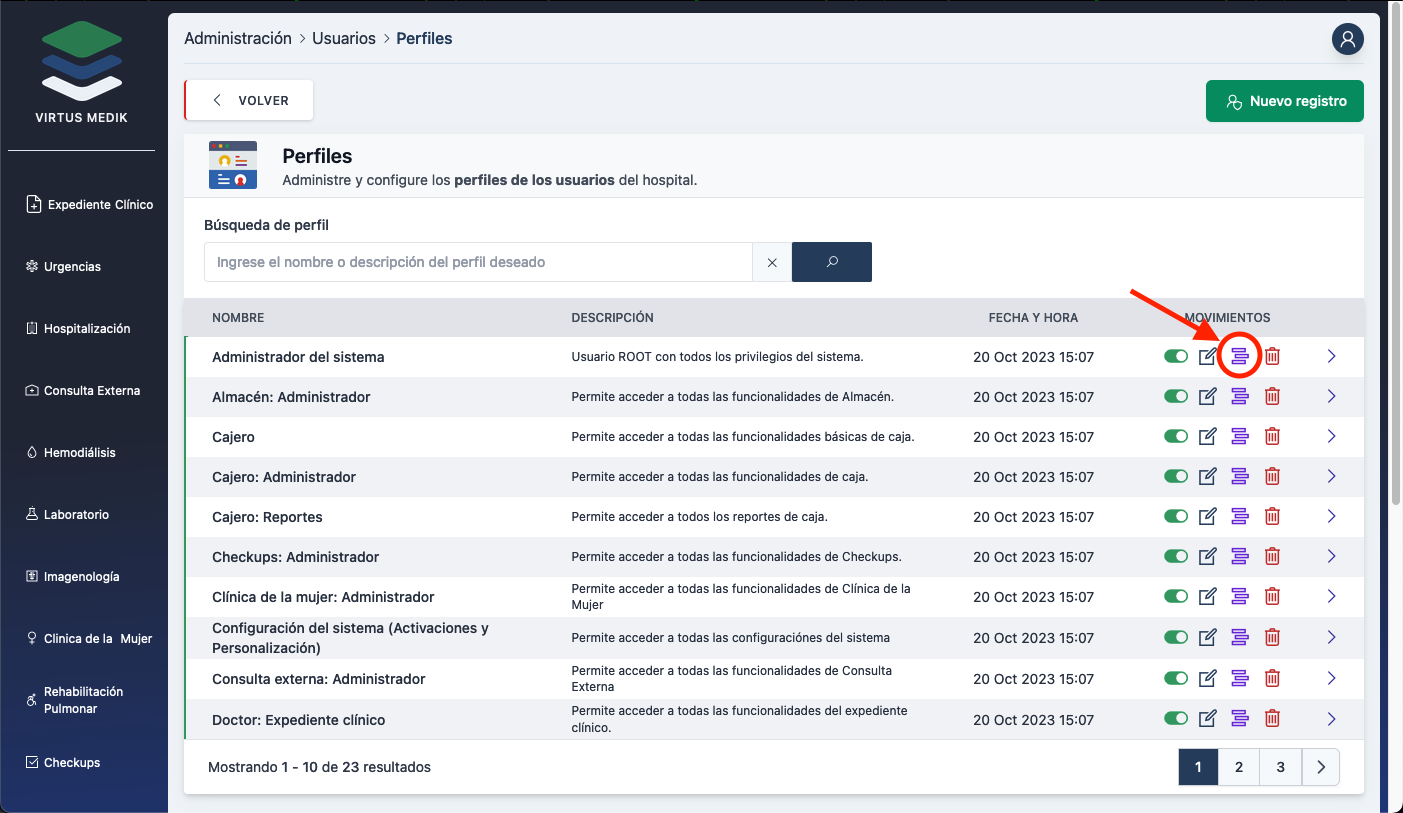The width and height of the screenshot is (1403, 813).
Task: Switch off Consulta externa: Administrador toggle
Action: pos(1176,678)
